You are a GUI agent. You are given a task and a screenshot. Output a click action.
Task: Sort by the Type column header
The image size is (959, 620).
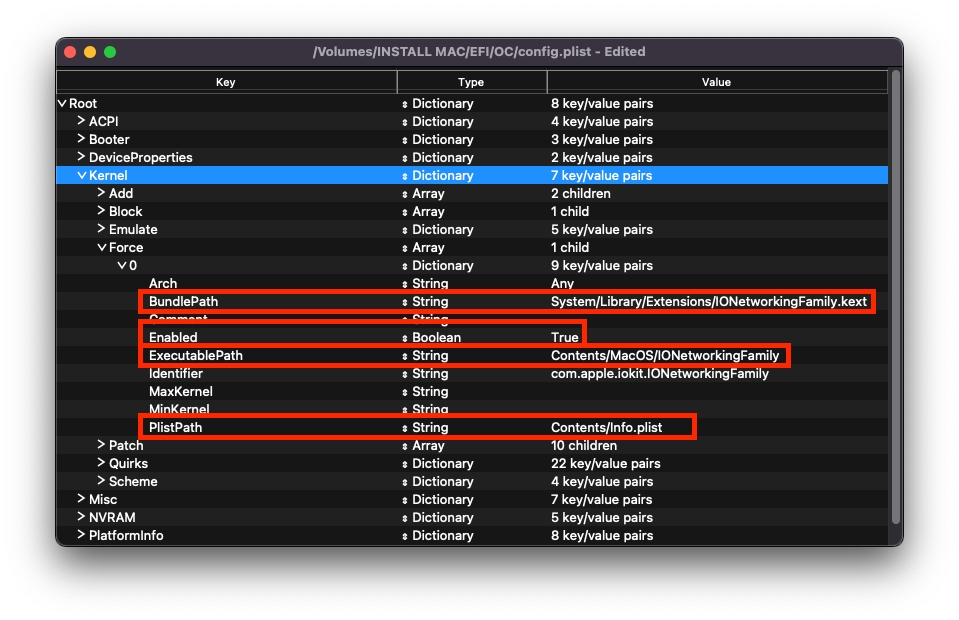[471, 82]
